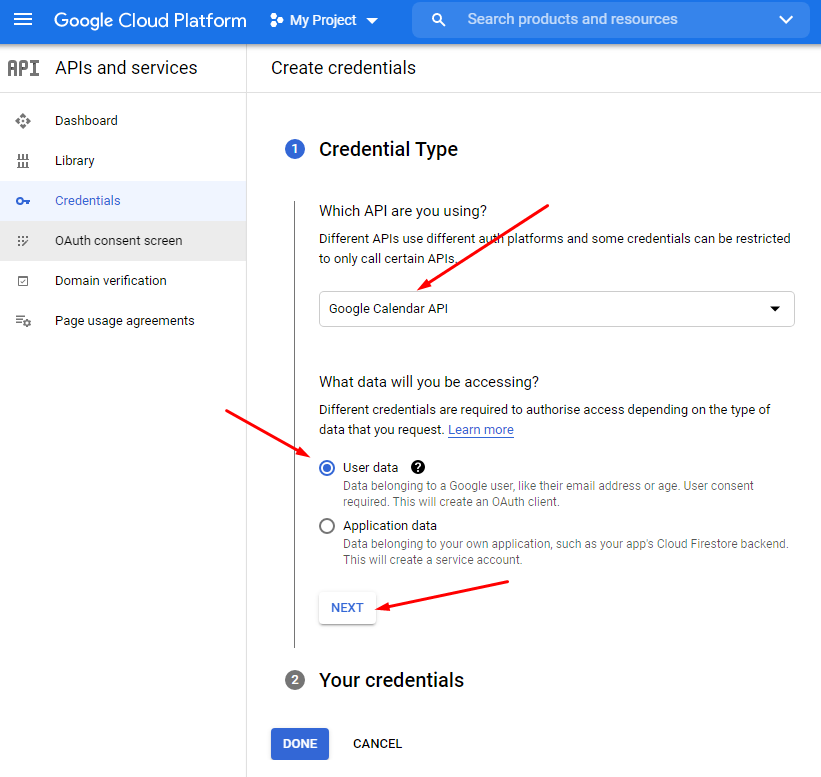The width and height of the screenshot is (821, 777).
Task: Click the Domain verification checkbox icon
Action: (23, 281)
